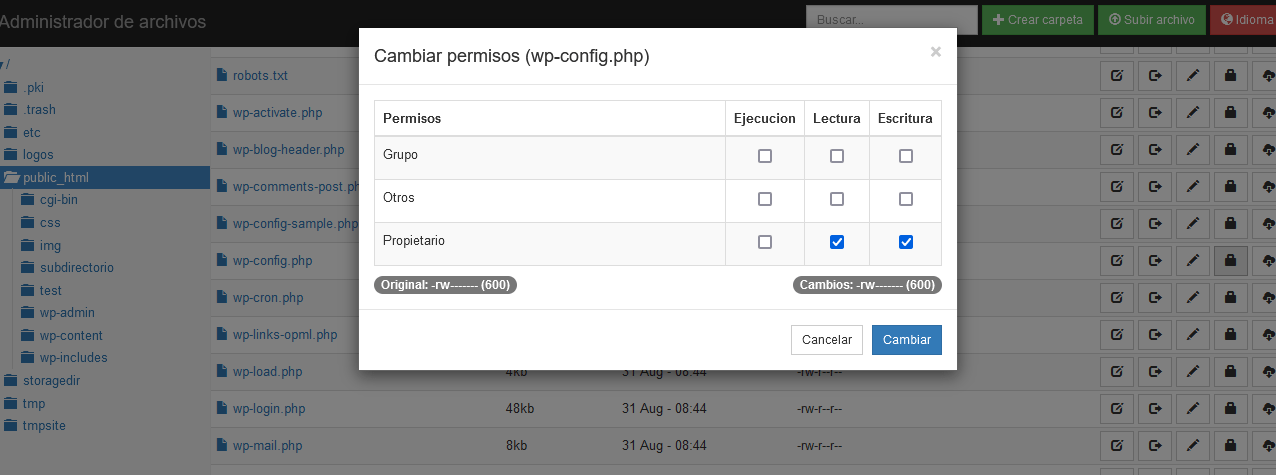Tick Ejecucion permission for Propietario
Viewport: 1276px width, 475px height.
765,242
